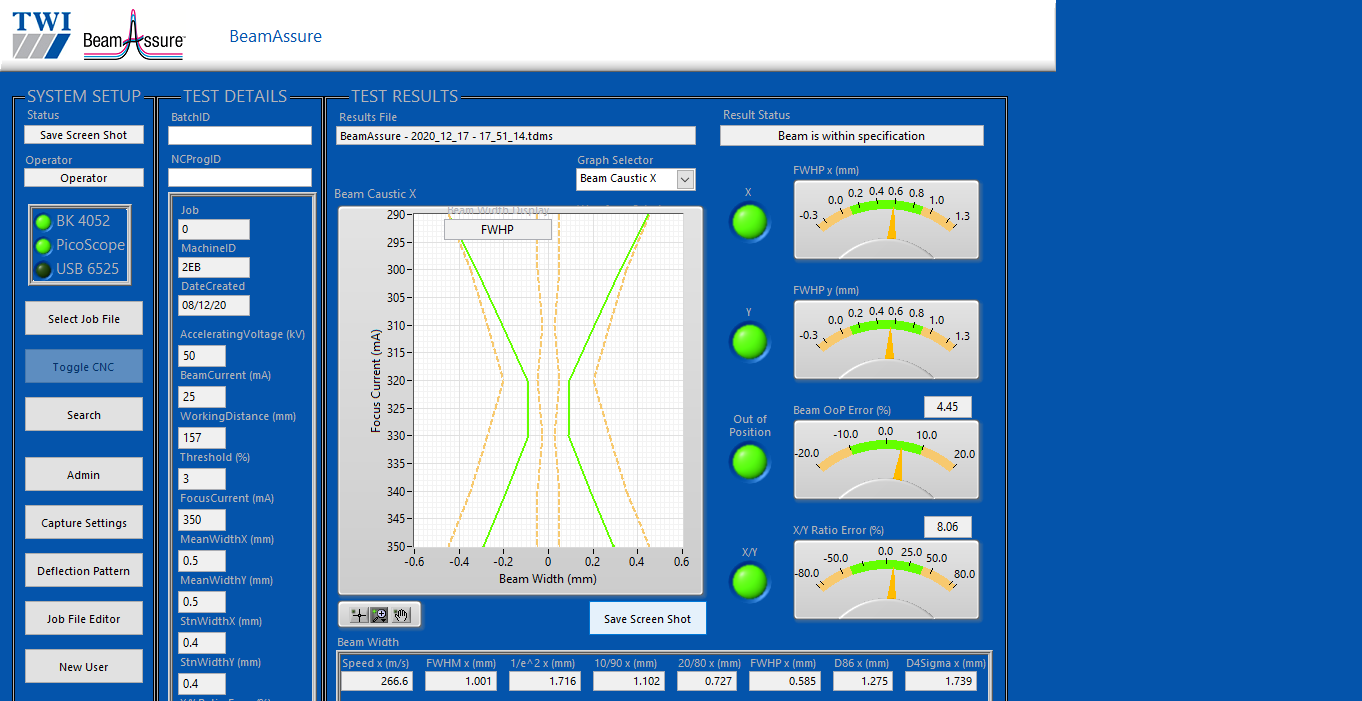Click the Threshold field showing 3
Viewport: 1362px width, 701px height.
tap(202, 479)
